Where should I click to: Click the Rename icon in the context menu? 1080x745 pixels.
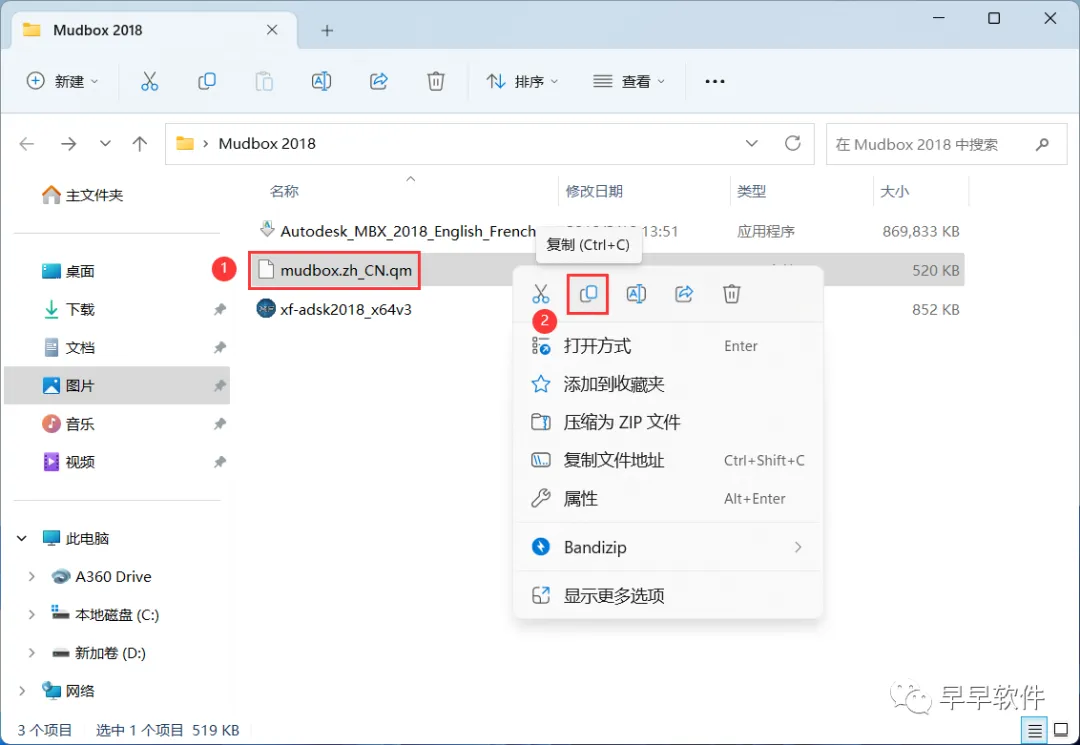pyautogui.click(x=636, y=294)
